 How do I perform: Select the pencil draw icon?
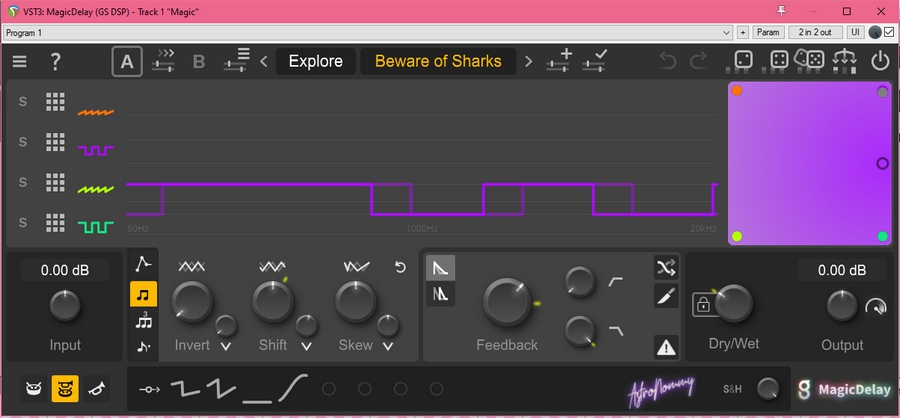click(x=666, y=296)
